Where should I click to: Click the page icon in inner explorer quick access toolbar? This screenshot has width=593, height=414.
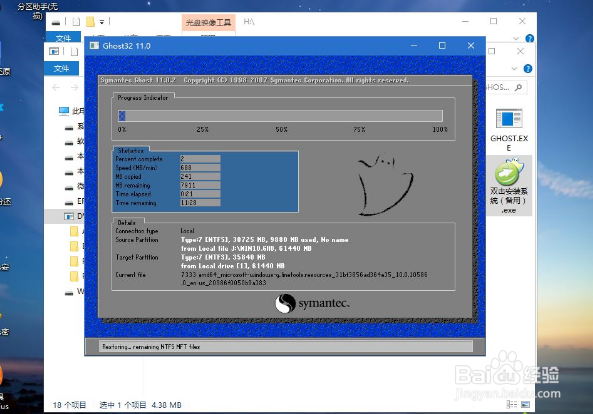pyautogui.click(x=74, y=51)
